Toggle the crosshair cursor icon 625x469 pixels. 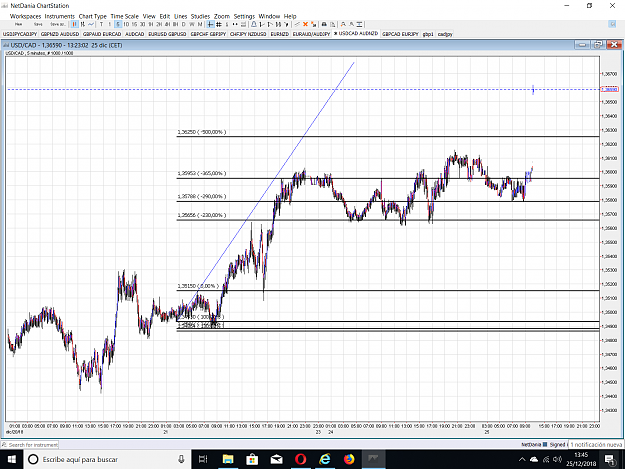pos(210,24)
